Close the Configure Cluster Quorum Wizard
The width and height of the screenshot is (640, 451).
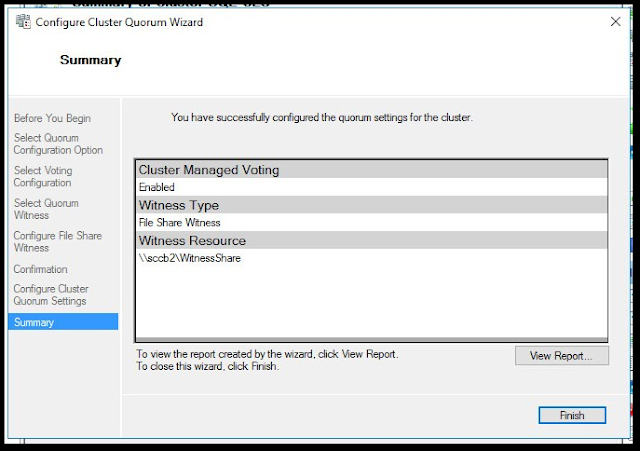tap(615, 22)
